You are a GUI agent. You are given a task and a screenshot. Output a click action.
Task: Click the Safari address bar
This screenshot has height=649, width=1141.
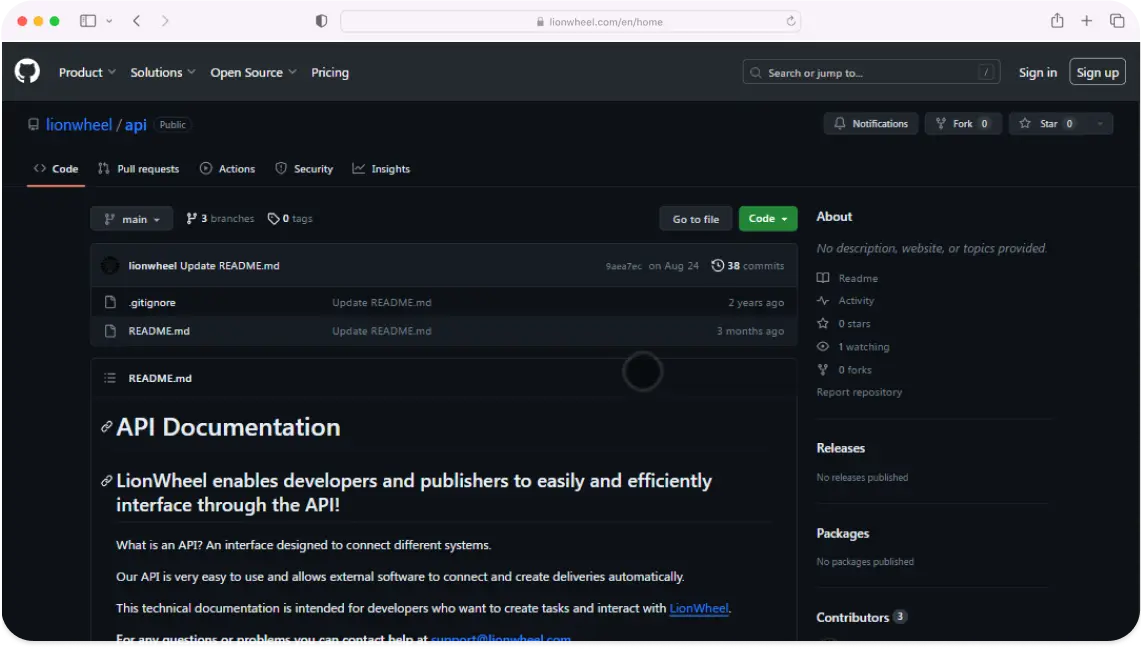tap(571, 20)
